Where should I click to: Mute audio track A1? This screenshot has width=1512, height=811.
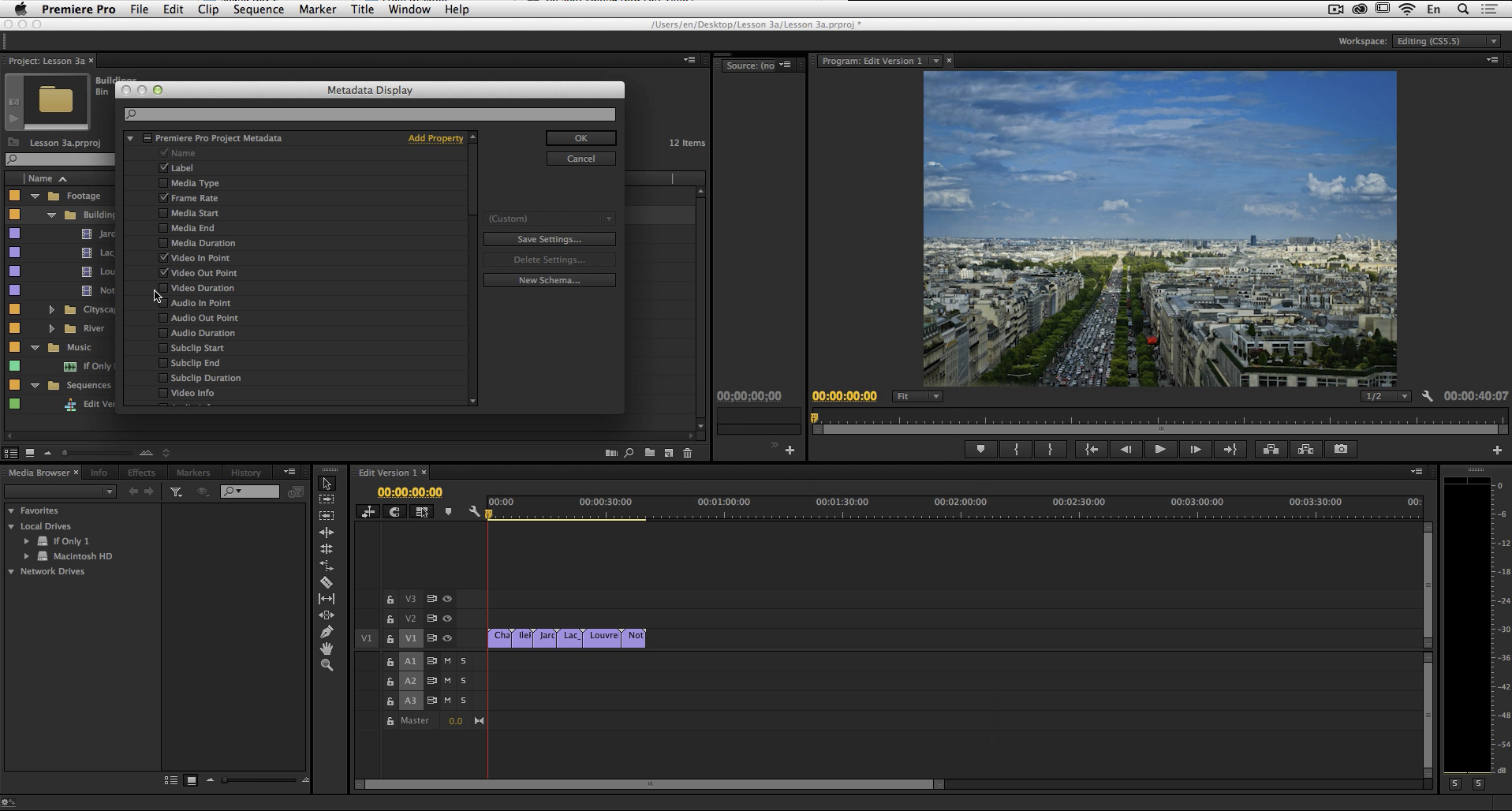coord(447,660)
